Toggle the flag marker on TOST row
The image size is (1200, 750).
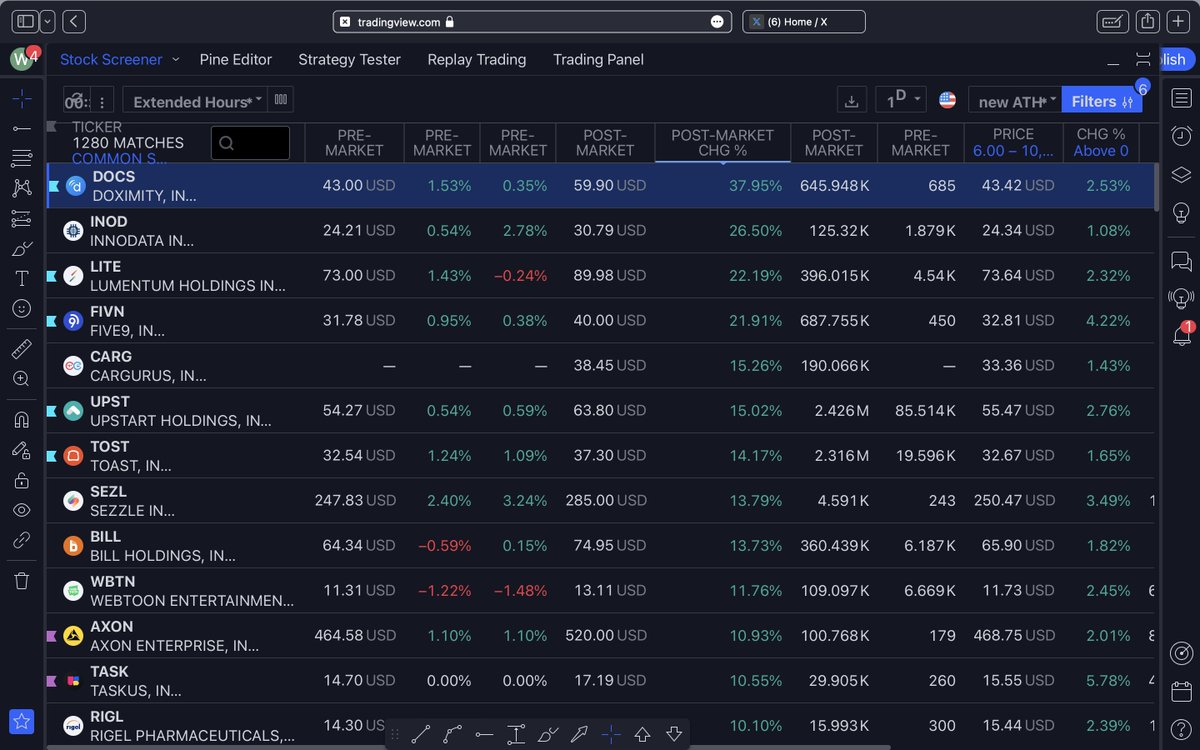coord(53,455)
